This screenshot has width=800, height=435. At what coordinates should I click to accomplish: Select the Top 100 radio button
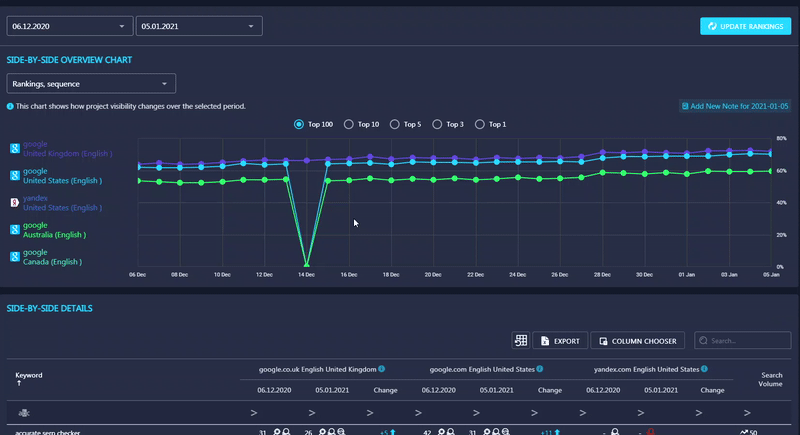299,124
